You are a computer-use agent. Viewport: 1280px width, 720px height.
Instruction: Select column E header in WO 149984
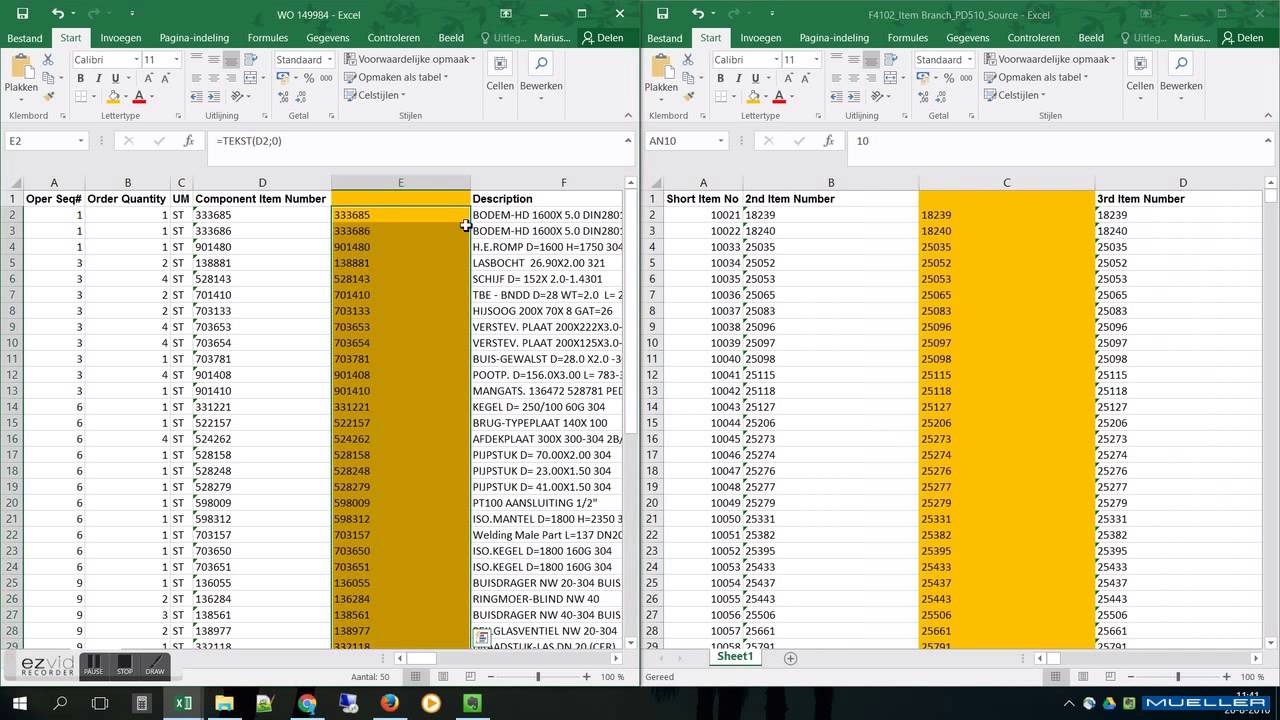(x=400, y=183)
